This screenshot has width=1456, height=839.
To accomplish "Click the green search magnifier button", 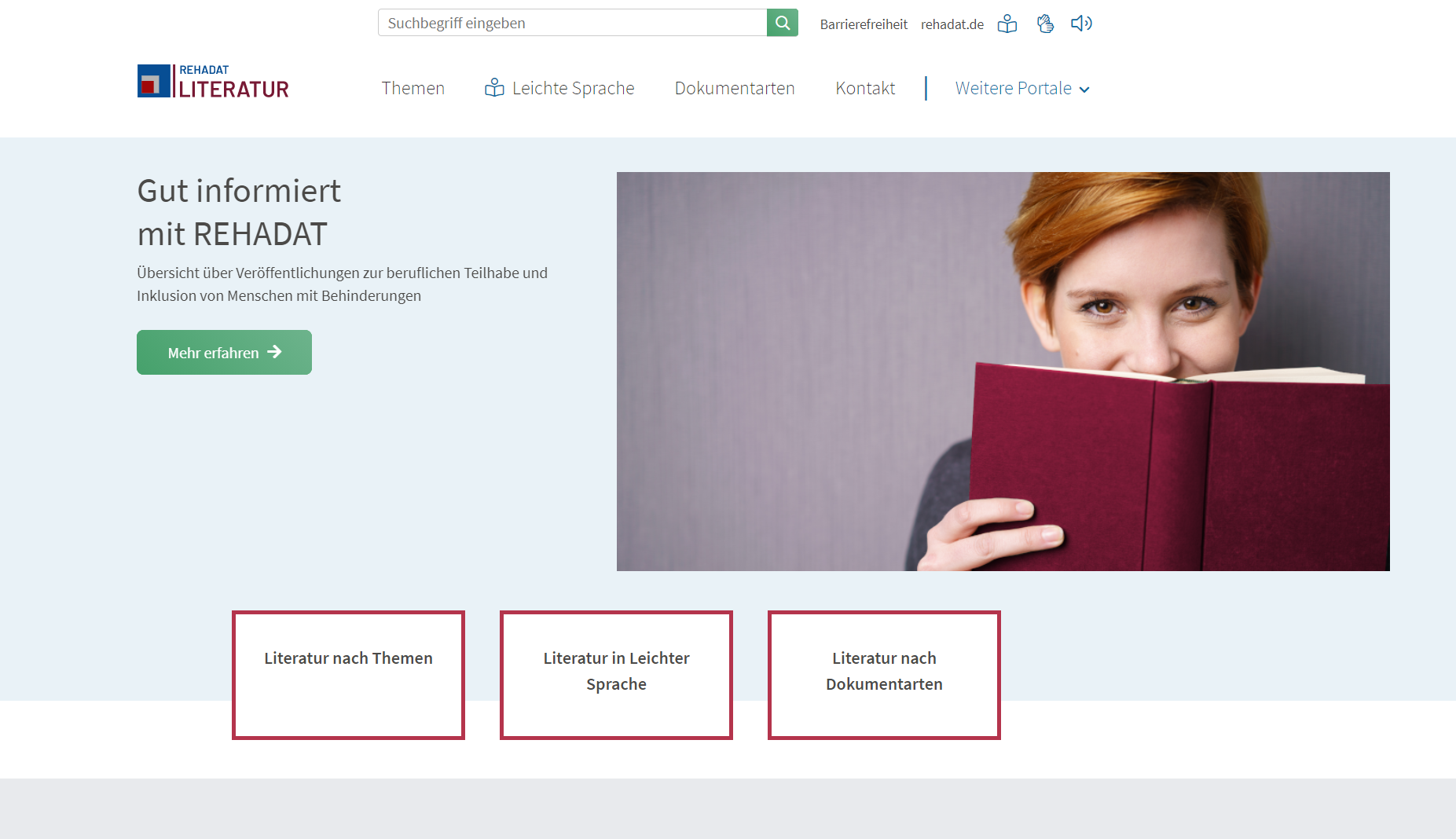I will [x=782, y=23].
